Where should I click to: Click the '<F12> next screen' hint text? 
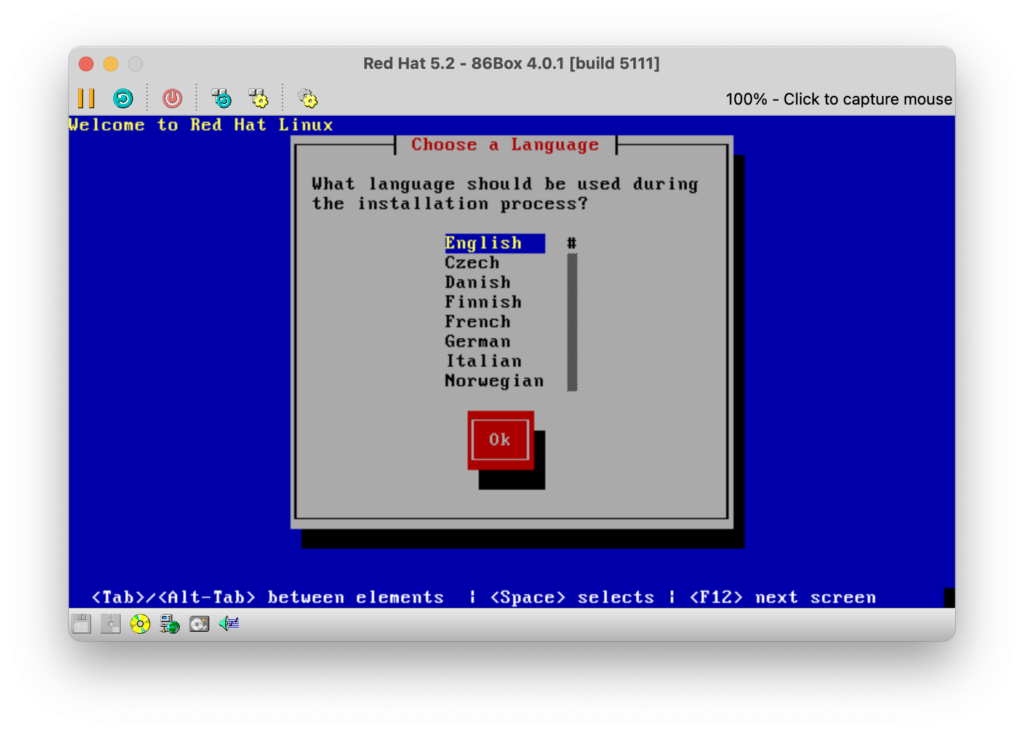[x=782, y=597]
